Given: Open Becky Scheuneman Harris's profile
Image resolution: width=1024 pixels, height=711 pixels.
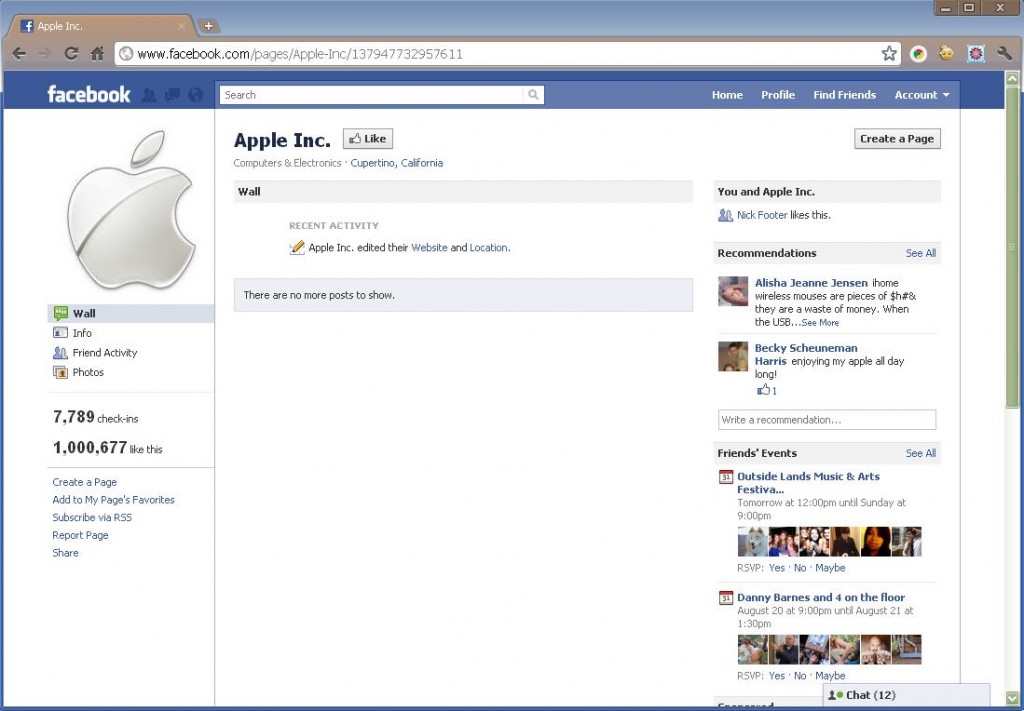Looking at the screenshot, I should tap(806, 355).
